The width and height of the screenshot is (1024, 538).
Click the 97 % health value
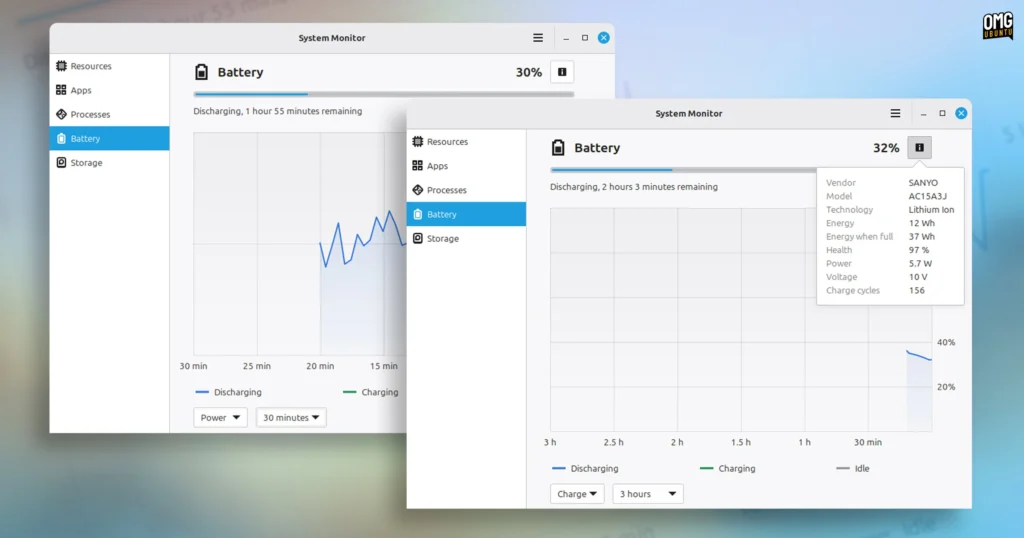(x=918, y=250)
